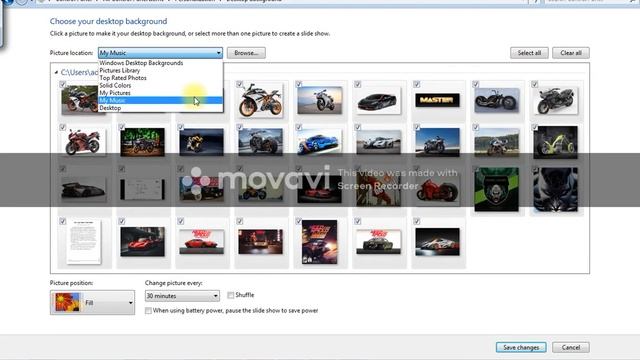Collapse the C:\Users folder group
This screenshot has width=640, height=360.
tap(56, 72)
